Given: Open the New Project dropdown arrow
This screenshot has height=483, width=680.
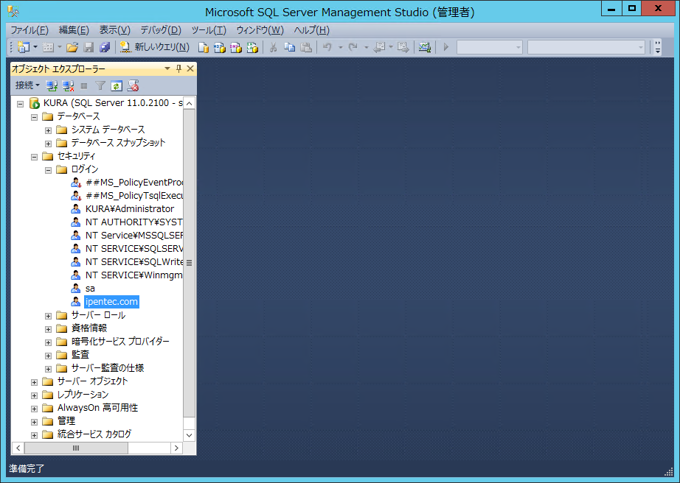Looking at the screenshot, I should 35,47.
